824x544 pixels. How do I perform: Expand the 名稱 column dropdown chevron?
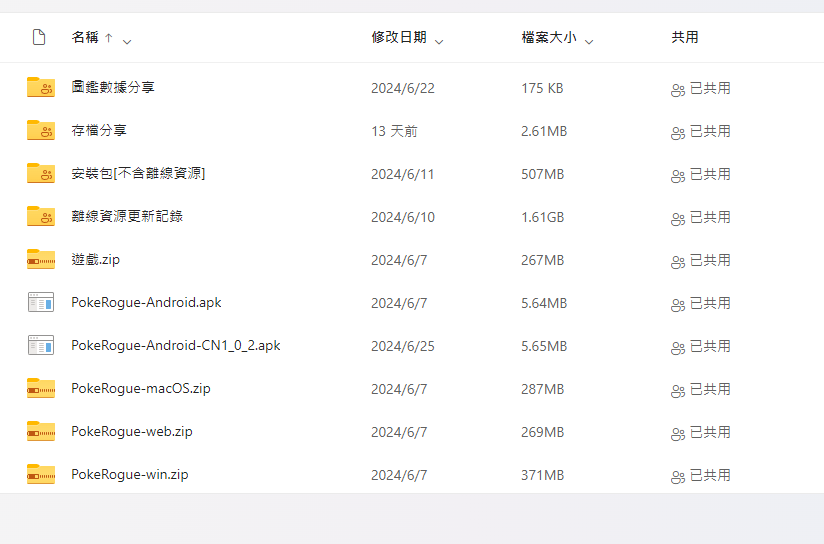pos(127,41)
